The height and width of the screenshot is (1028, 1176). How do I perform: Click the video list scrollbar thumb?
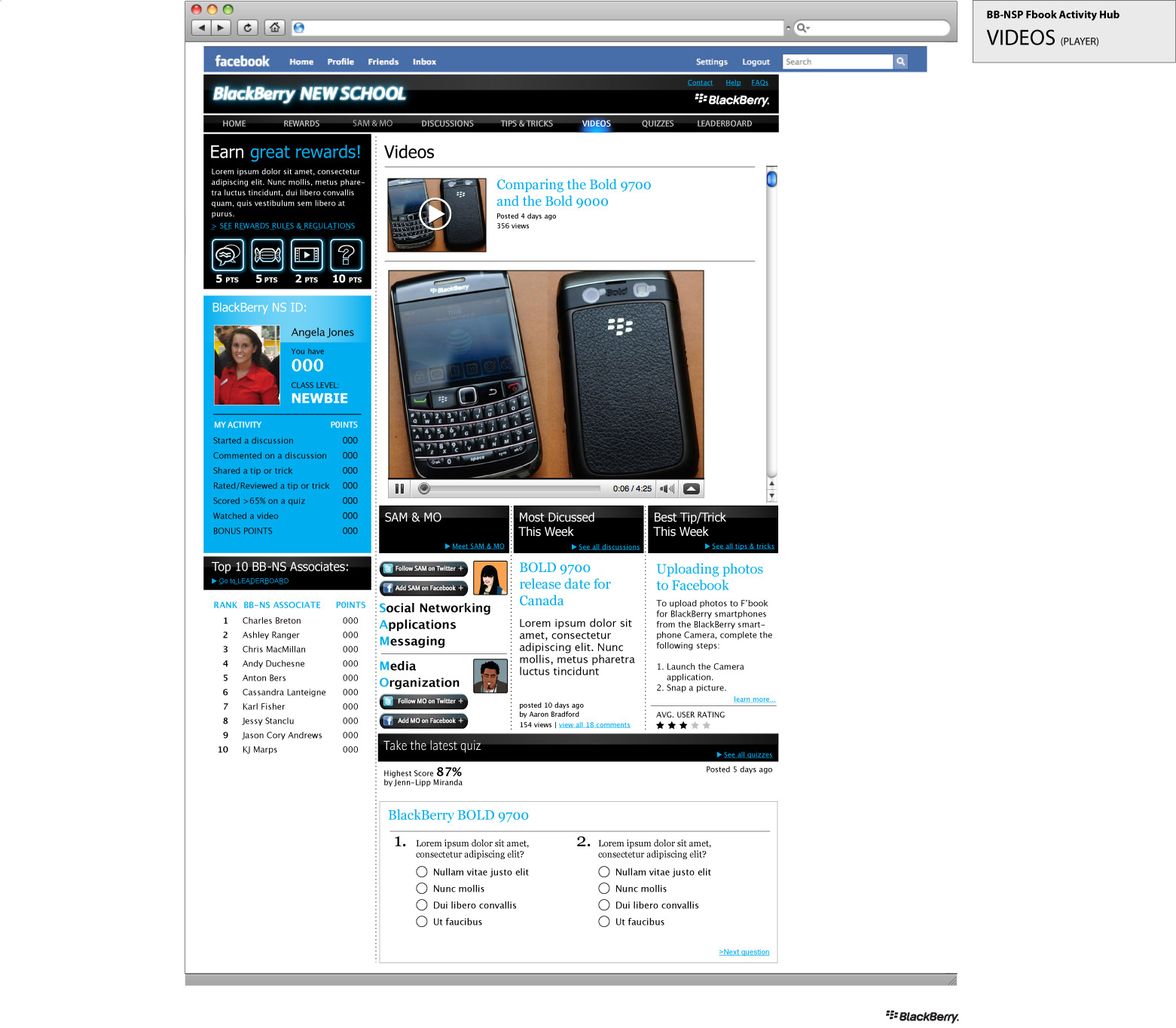pos(771,179)
